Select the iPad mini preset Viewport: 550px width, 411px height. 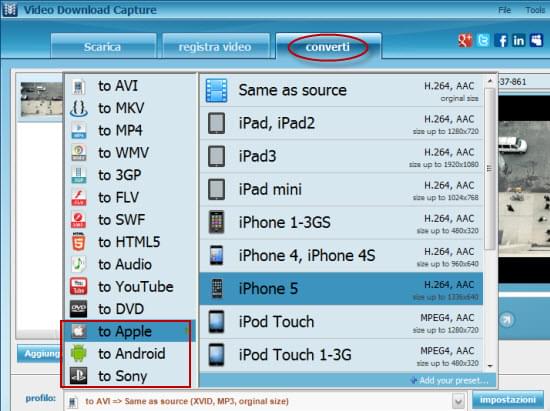click(341, 189)
